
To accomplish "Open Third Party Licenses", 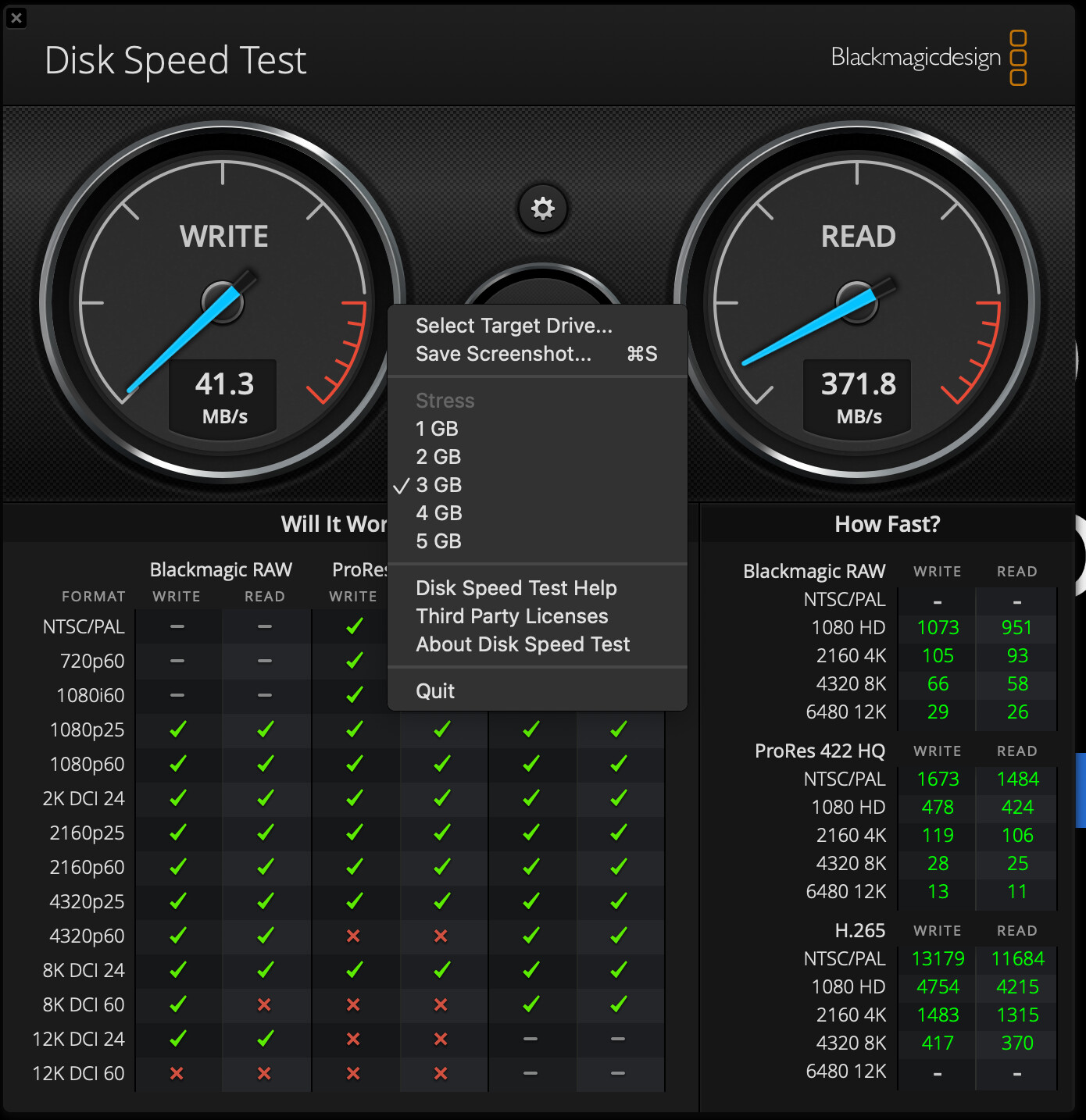I will 512,616.
